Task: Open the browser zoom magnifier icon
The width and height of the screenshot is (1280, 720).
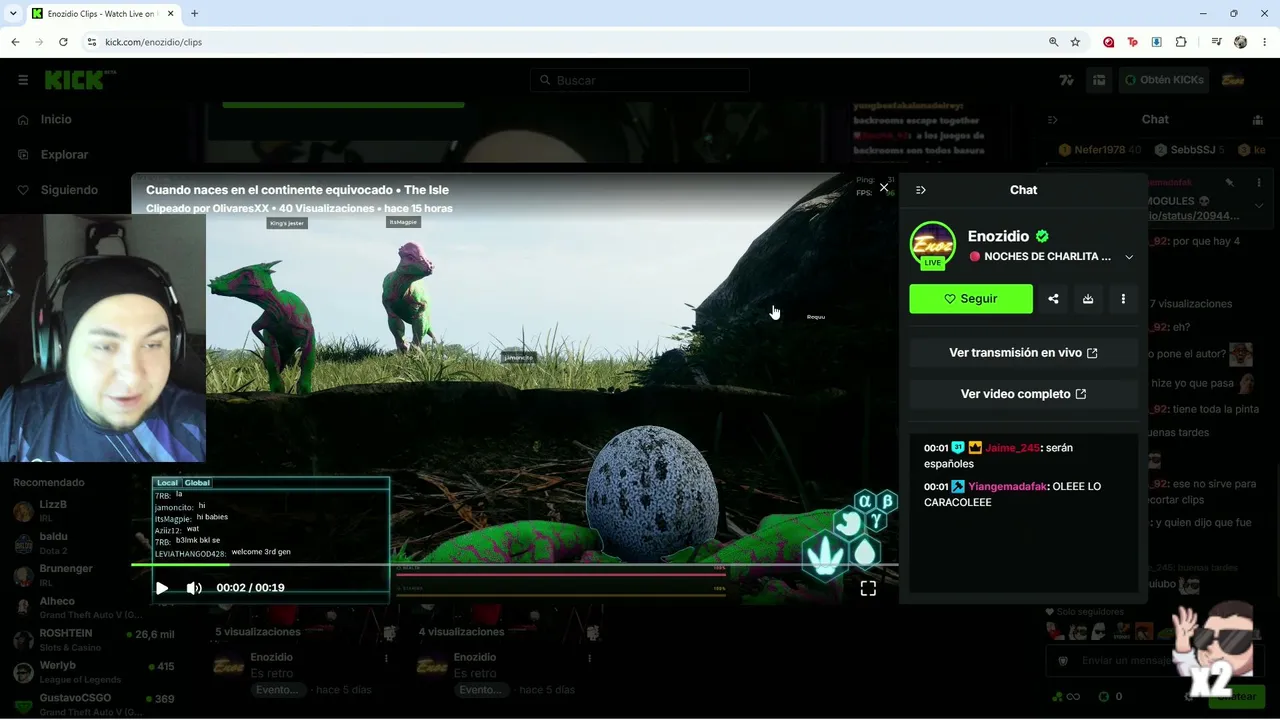Action: click(1053, 42)
